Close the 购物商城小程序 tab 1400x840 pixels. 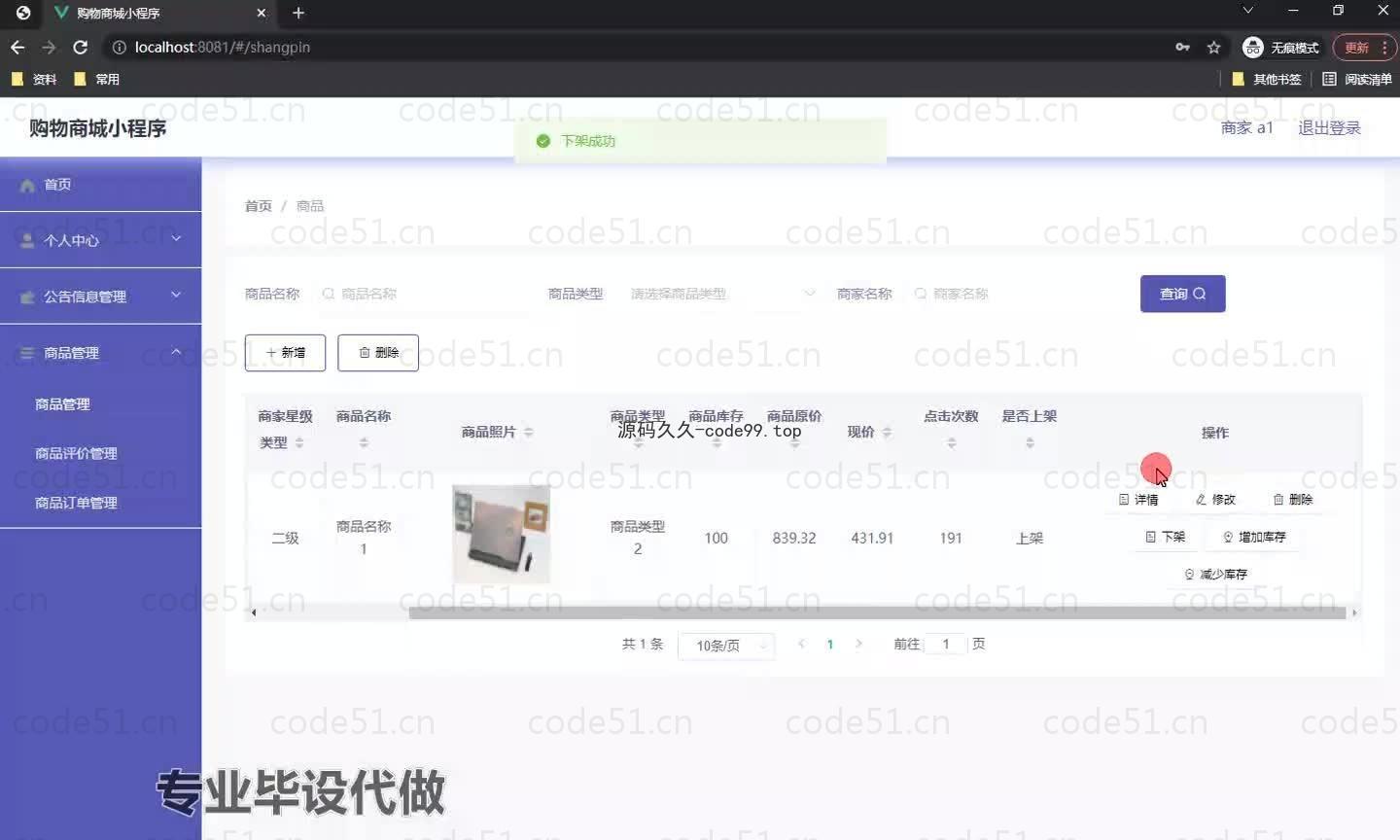pyautogui.click(x=262, y=13)
